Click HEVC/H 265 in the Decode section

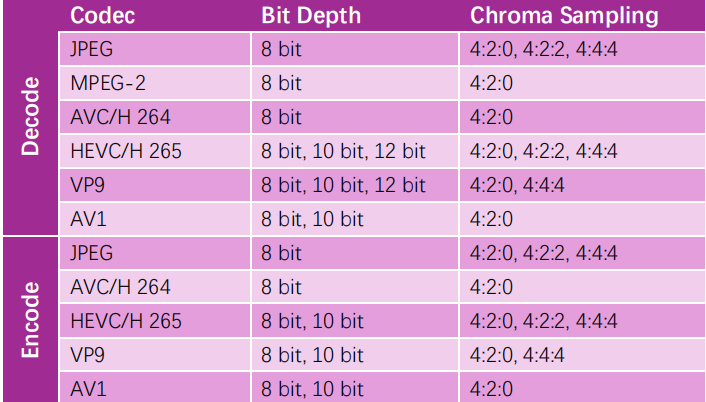[126, 151]
